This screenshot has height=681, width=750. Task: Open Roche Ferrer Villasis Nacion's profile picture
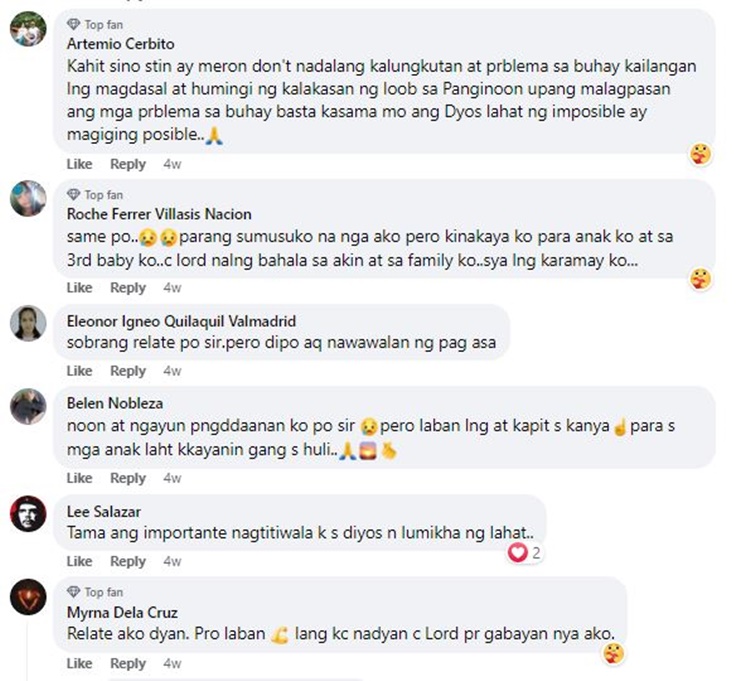coord(28,198)
